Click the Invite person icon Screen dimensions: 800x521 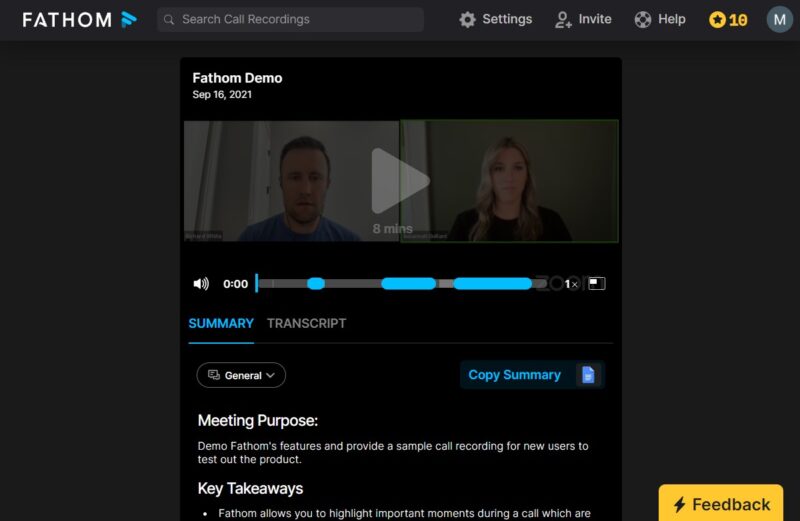click(x=563, y=20)
